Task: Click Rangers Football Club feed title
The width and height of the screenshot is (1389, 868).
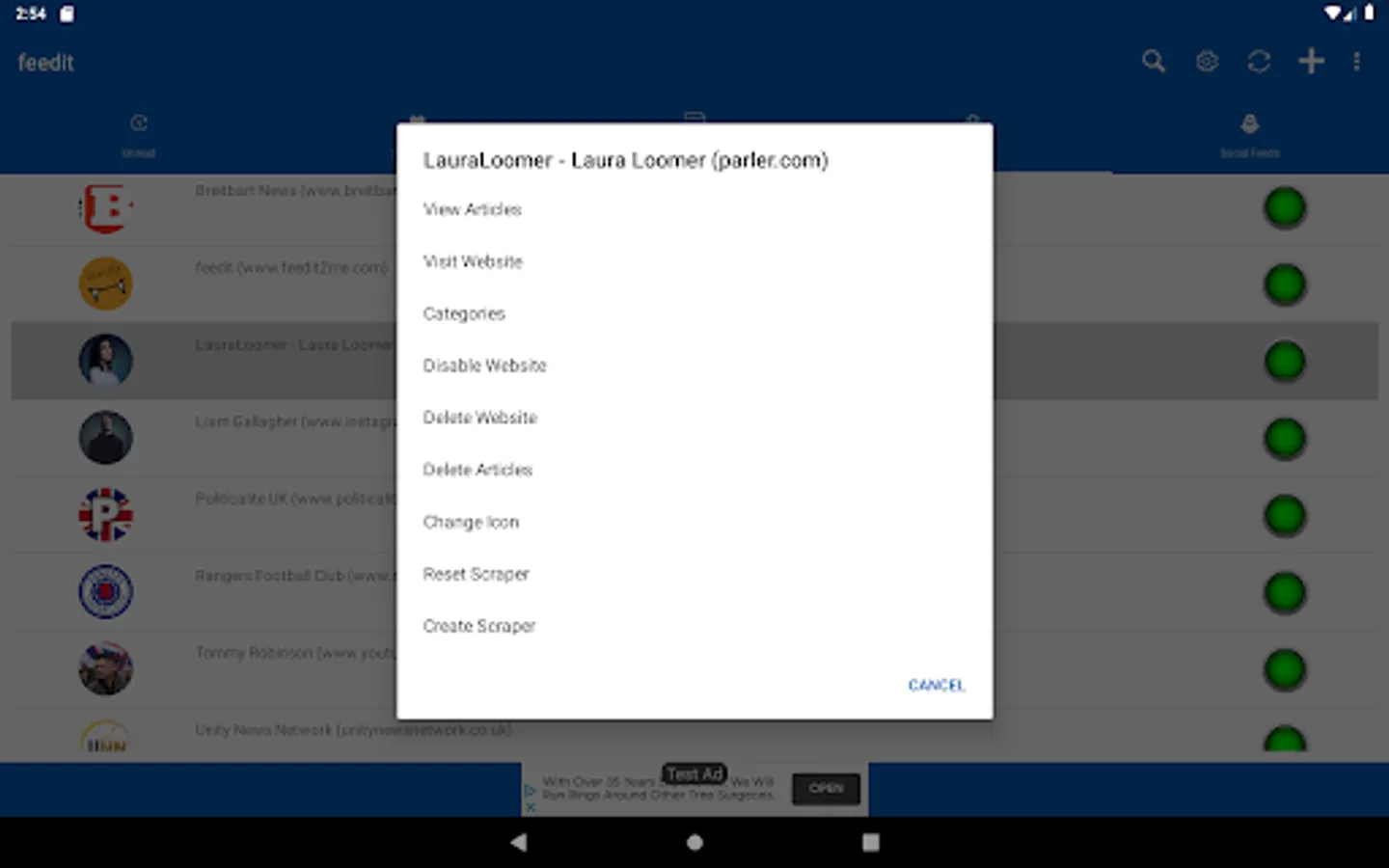Action: pos(295,576)
